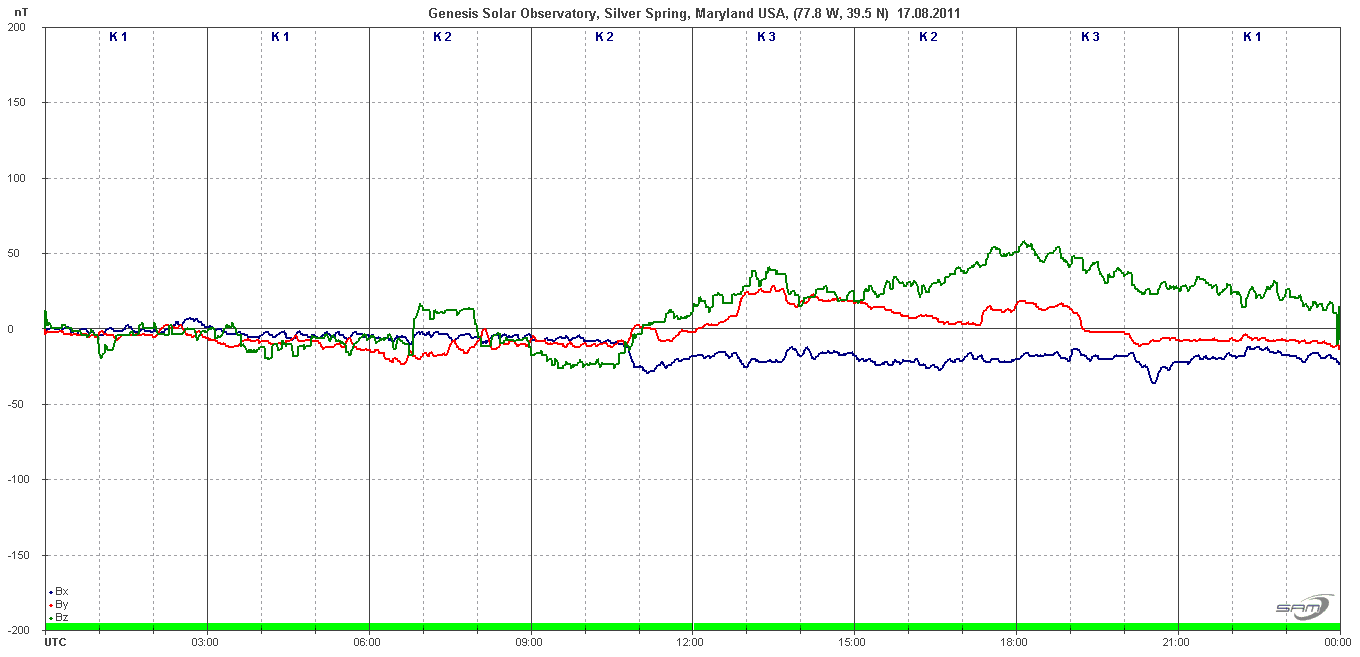Screen dimensions: 1360x657
Task: Select the chart title with observatory name
Action: [x=695, y=13]
